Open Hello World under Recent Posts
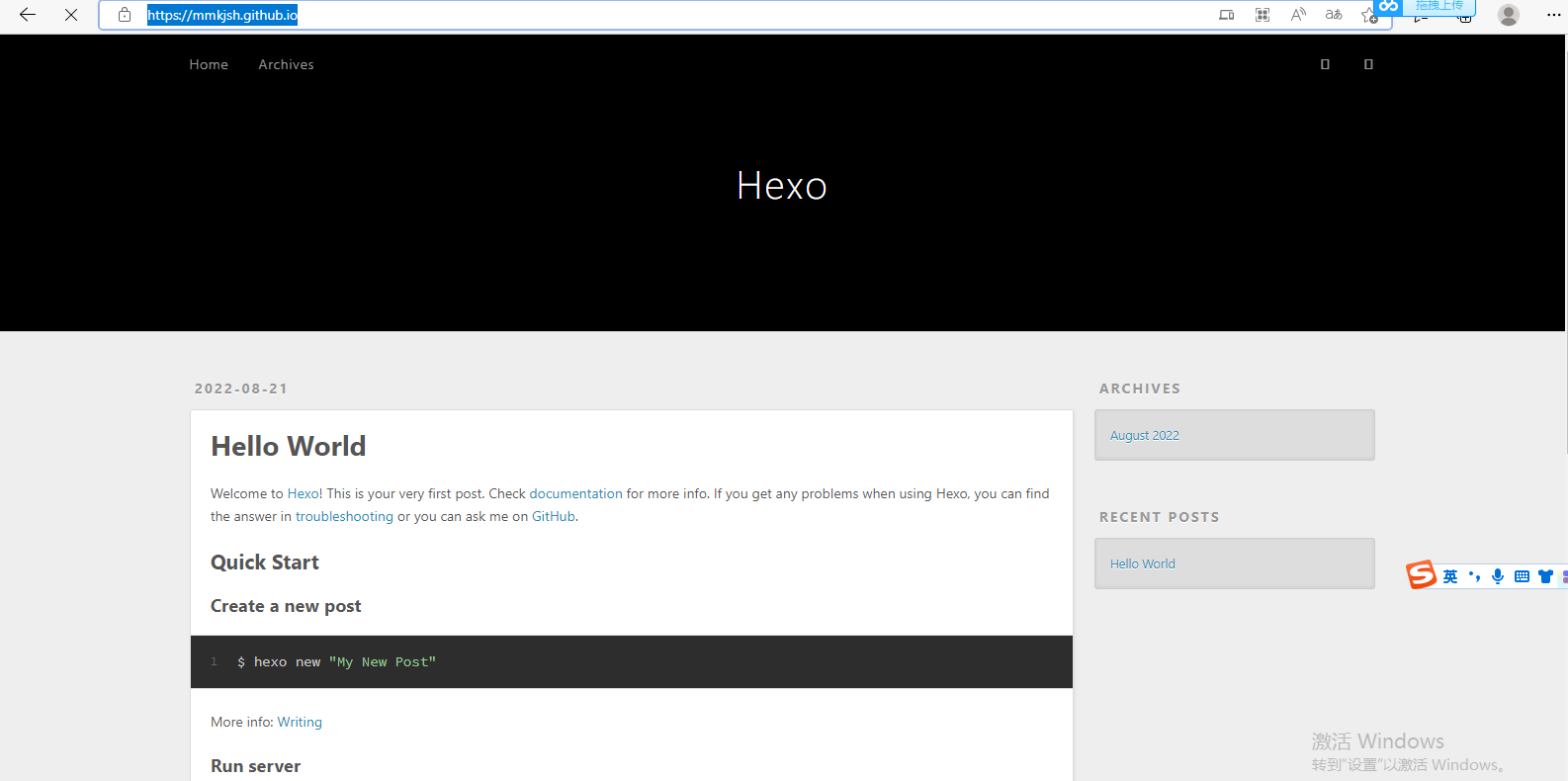Image resolution: width=1568 pixels, height=781 pixels. (1143, 564)
